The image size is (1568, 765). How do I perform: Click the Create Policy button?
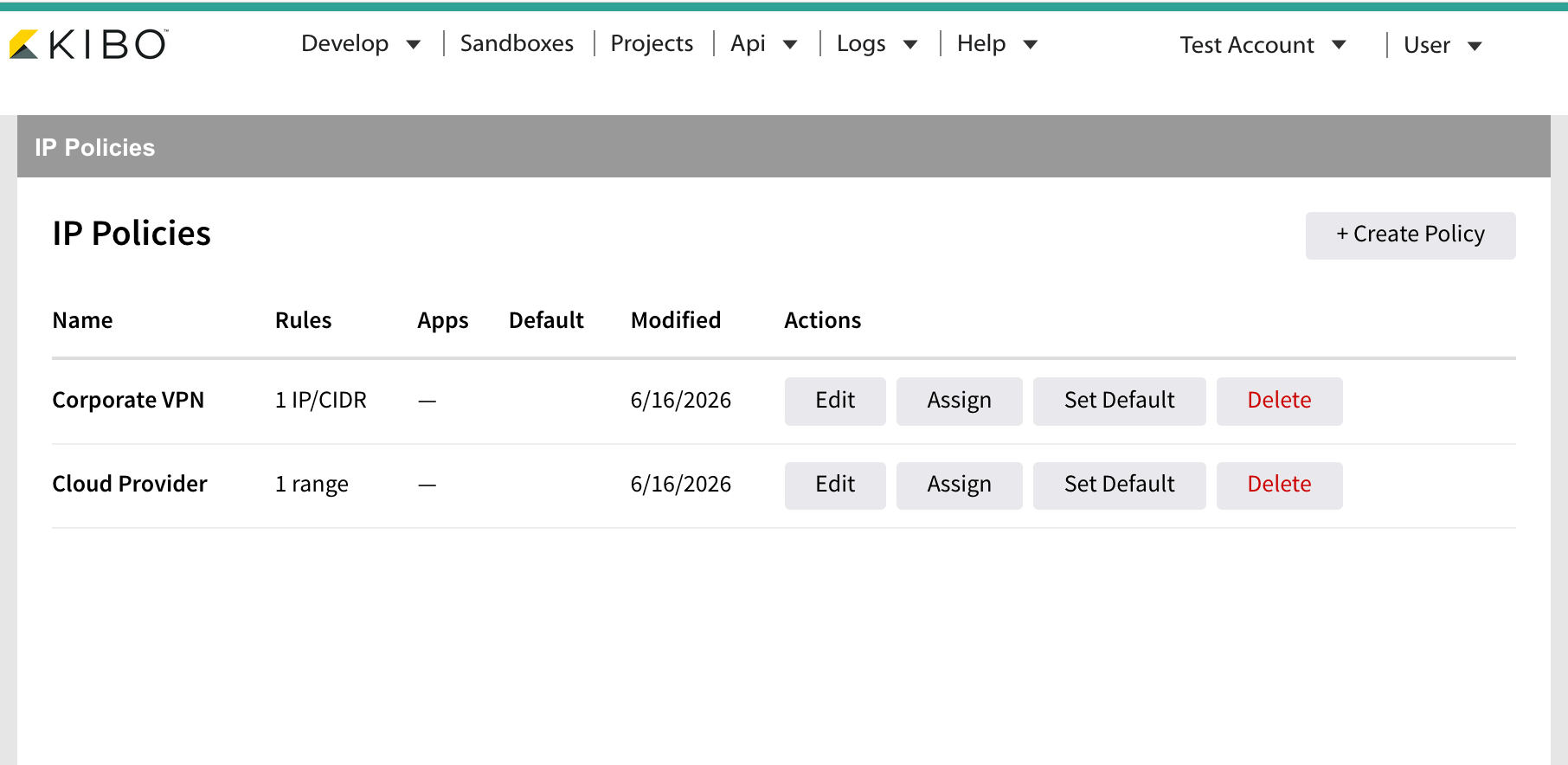pos(1411,235)
